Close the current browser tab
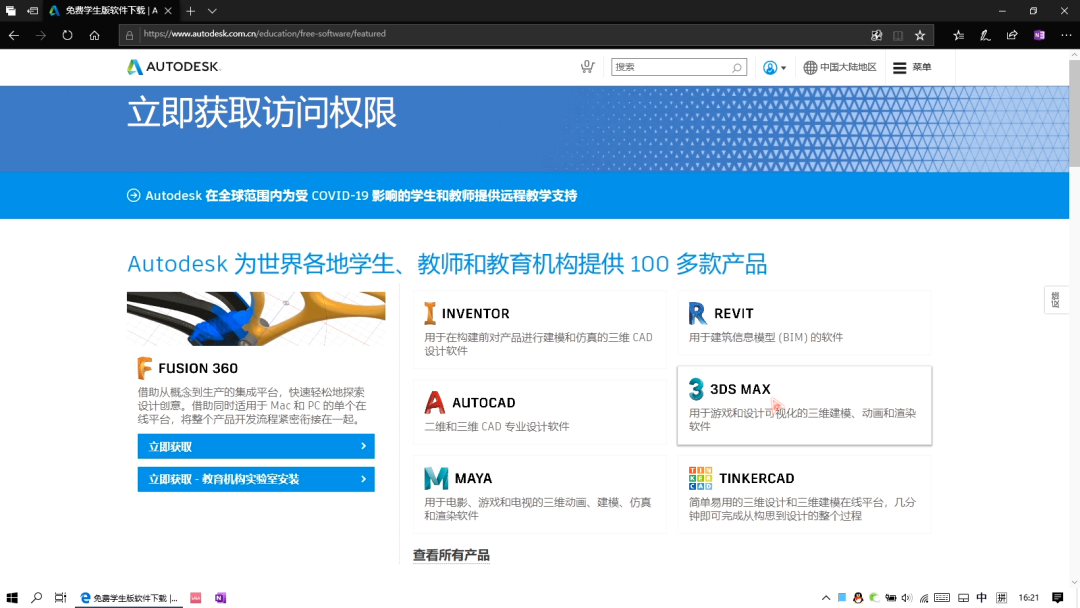 coord(168,11)
